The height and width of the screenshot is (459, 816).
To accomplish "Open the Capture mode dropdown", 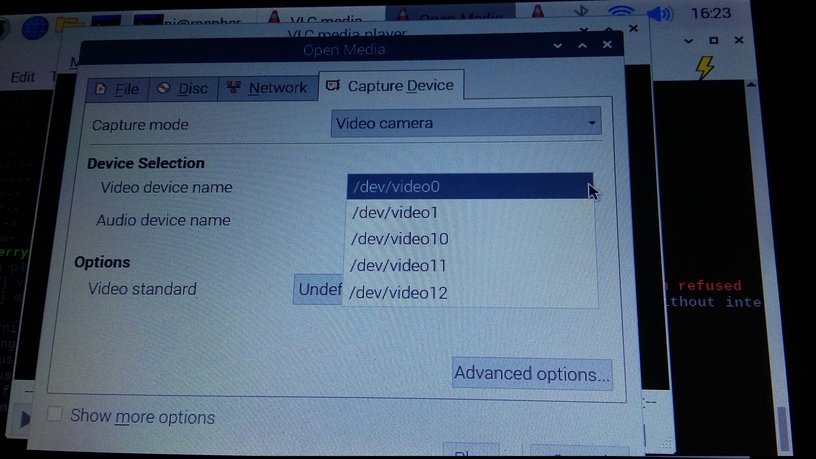I will point(466,123).
